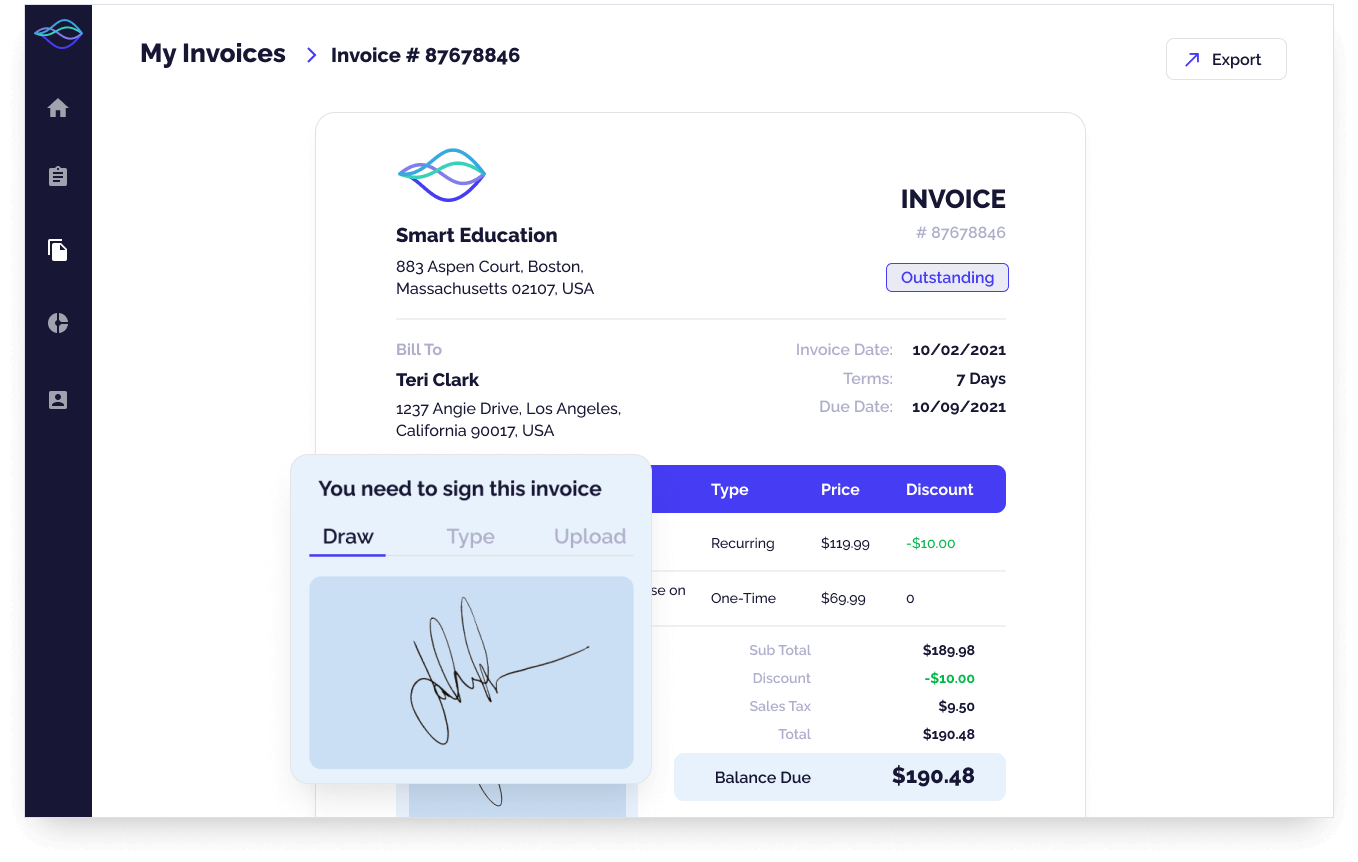
Task: Open the pie chart reports icon
Action: click(58, 323)
